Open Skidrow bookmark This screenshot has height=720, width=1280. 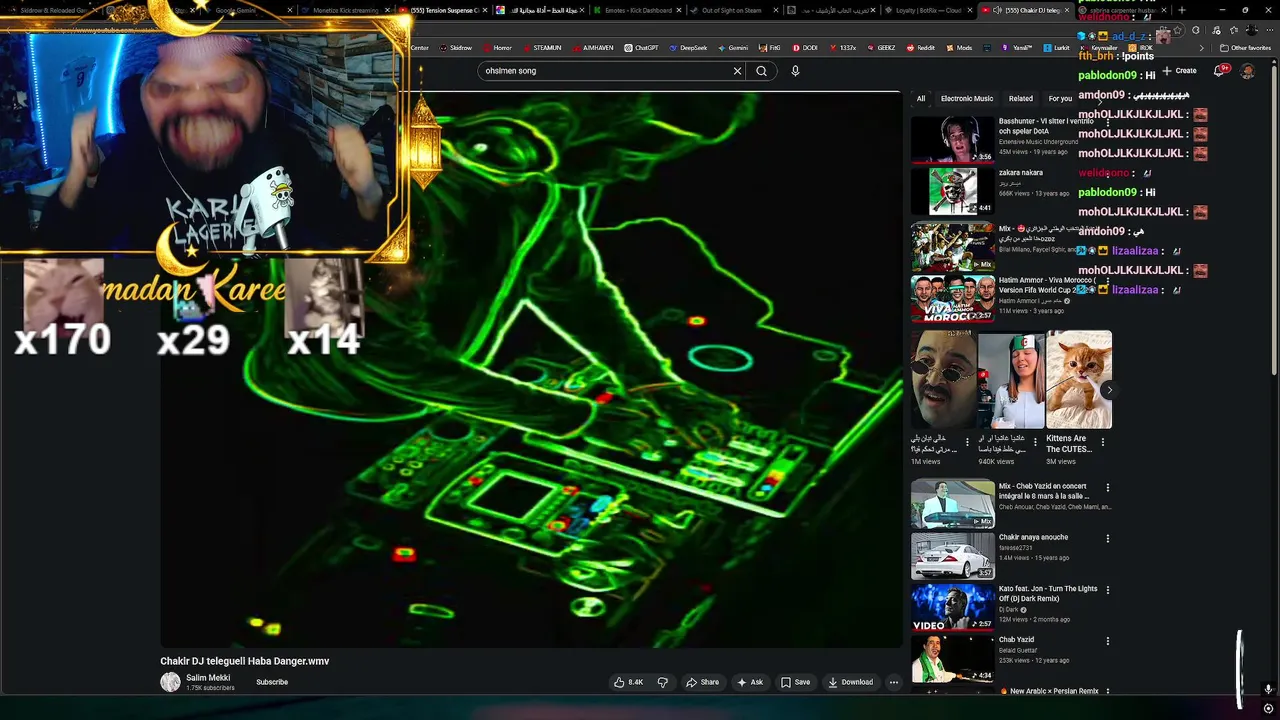pos(455,48)
